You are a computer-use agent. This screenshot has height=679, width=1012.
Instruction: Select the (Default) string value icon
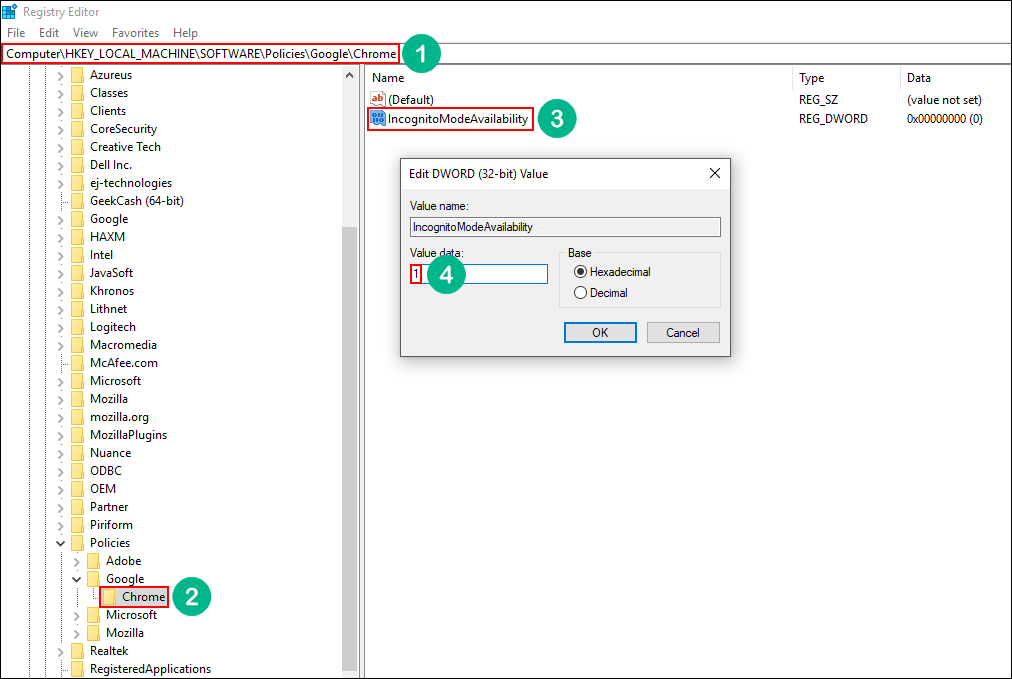tap(378, 99)
